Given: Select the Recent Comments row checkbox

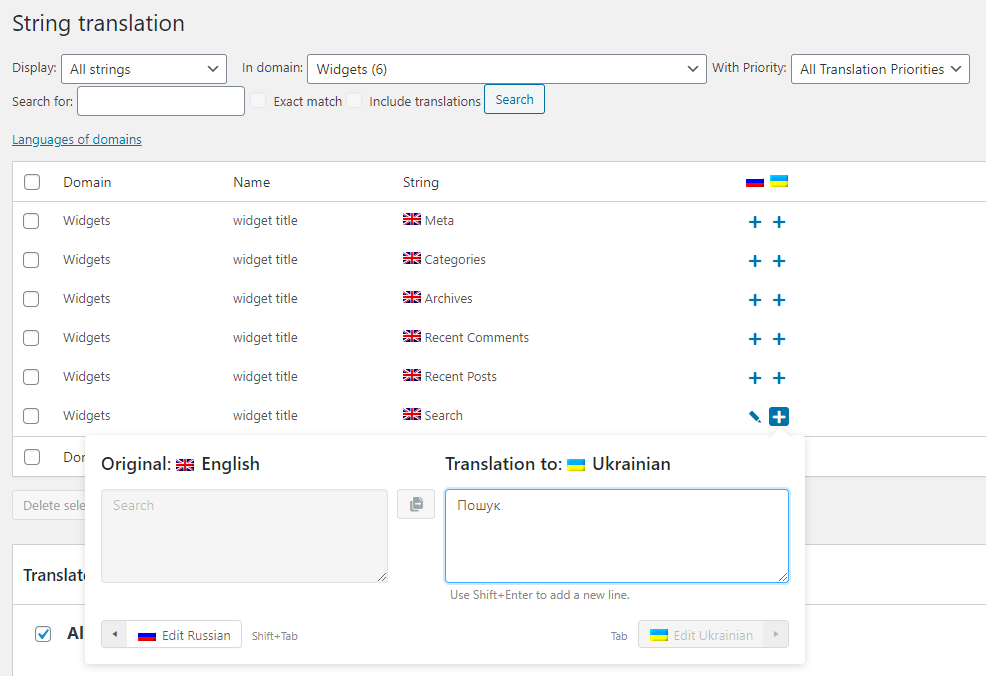Looking at the screenshot, I should click(31, 338).
